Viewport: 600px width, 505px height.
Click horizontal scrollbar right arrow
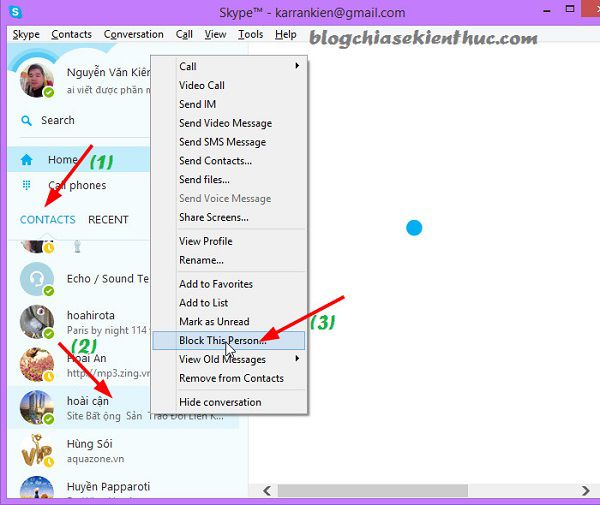pyautogui.click(x=585, y=490)
